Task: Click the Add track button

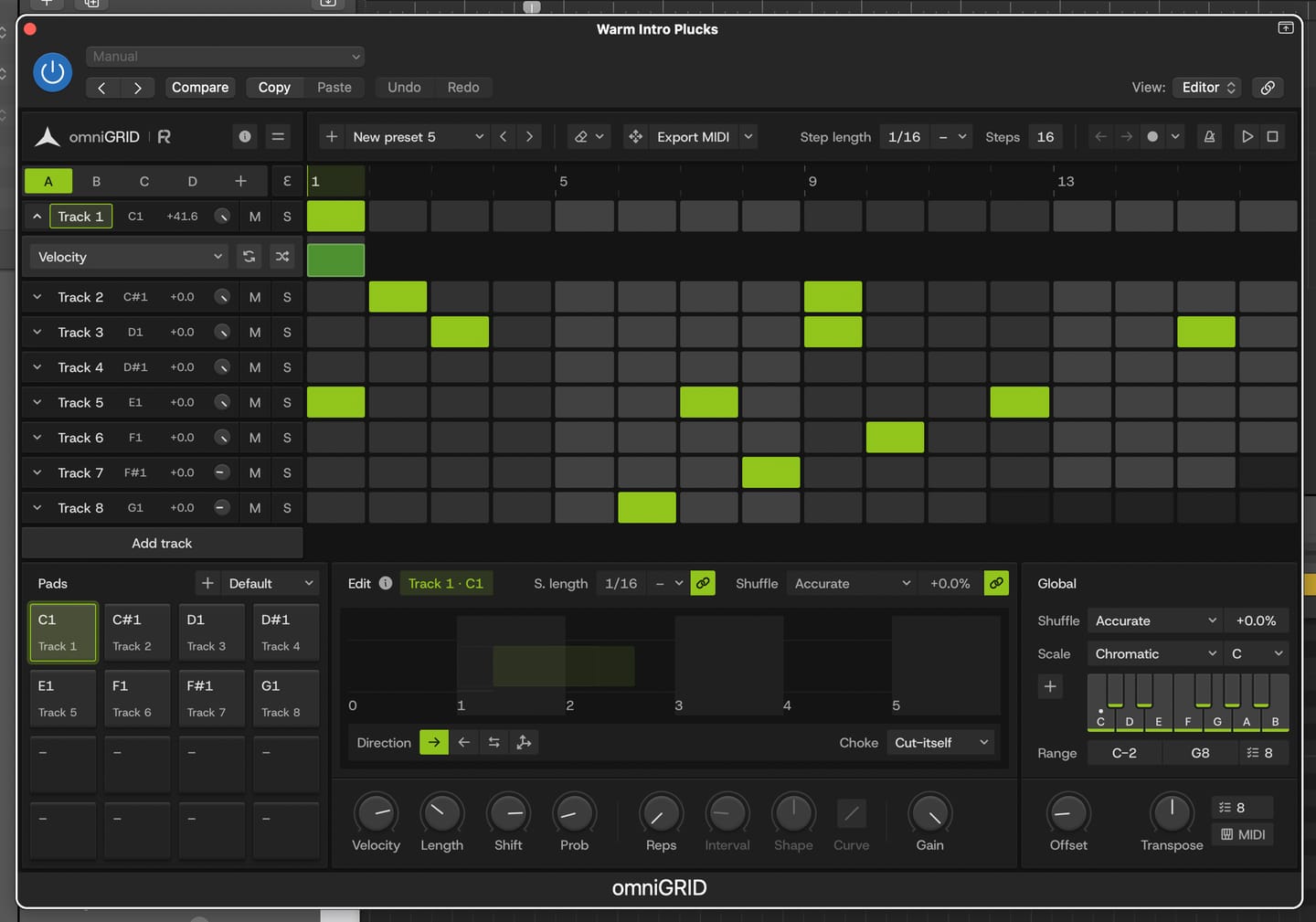Action: [x=162, y=544]
